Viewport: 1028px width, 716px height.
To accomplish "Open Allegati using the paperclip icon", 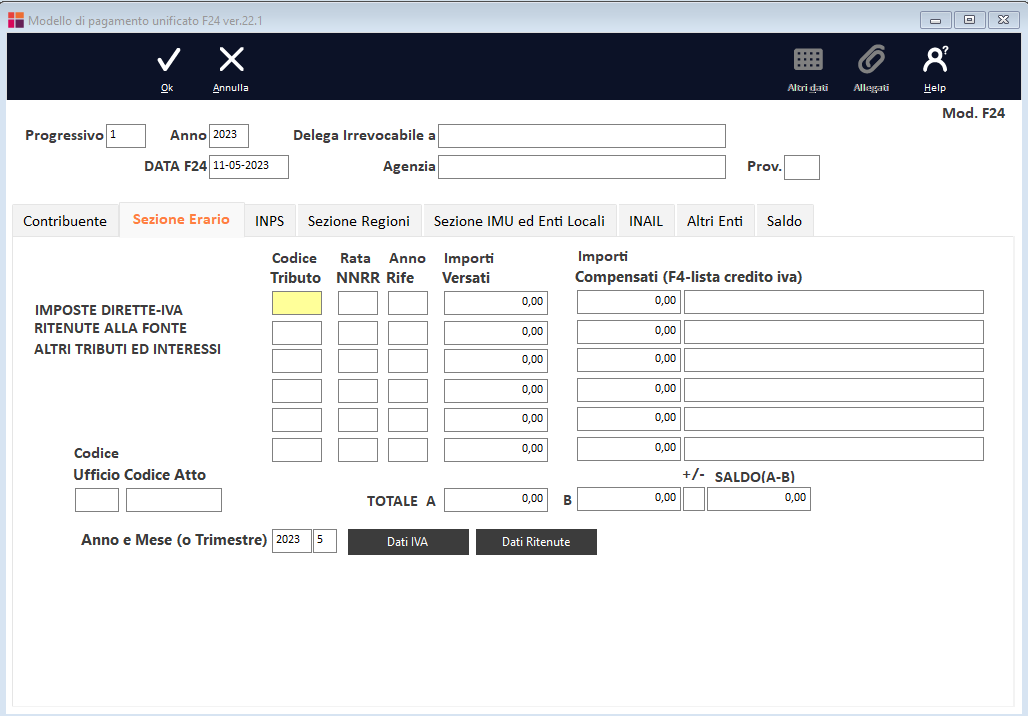I will 870,60.
